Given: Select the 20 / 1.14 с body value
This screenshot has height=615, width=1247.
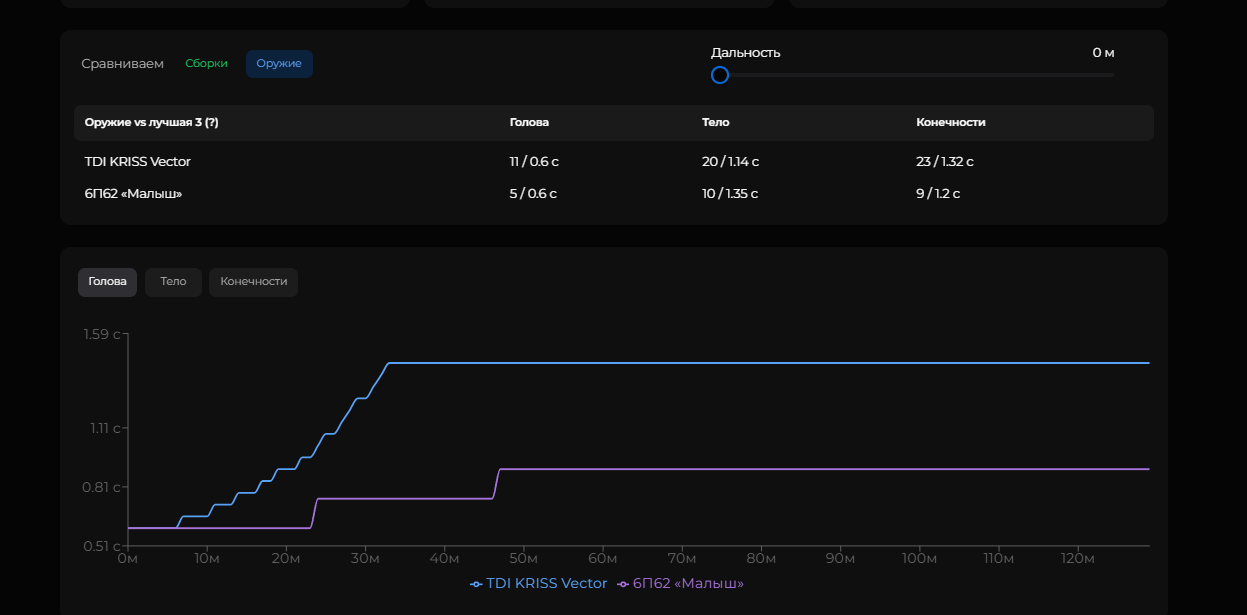Looking at the screenshot, I should click(x=731, y=161).
